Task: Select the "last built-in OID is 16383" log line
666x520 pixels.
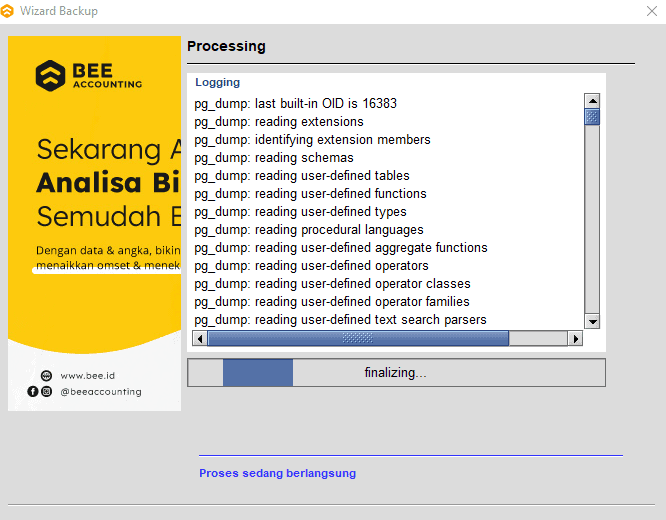Action: point(296,104)
